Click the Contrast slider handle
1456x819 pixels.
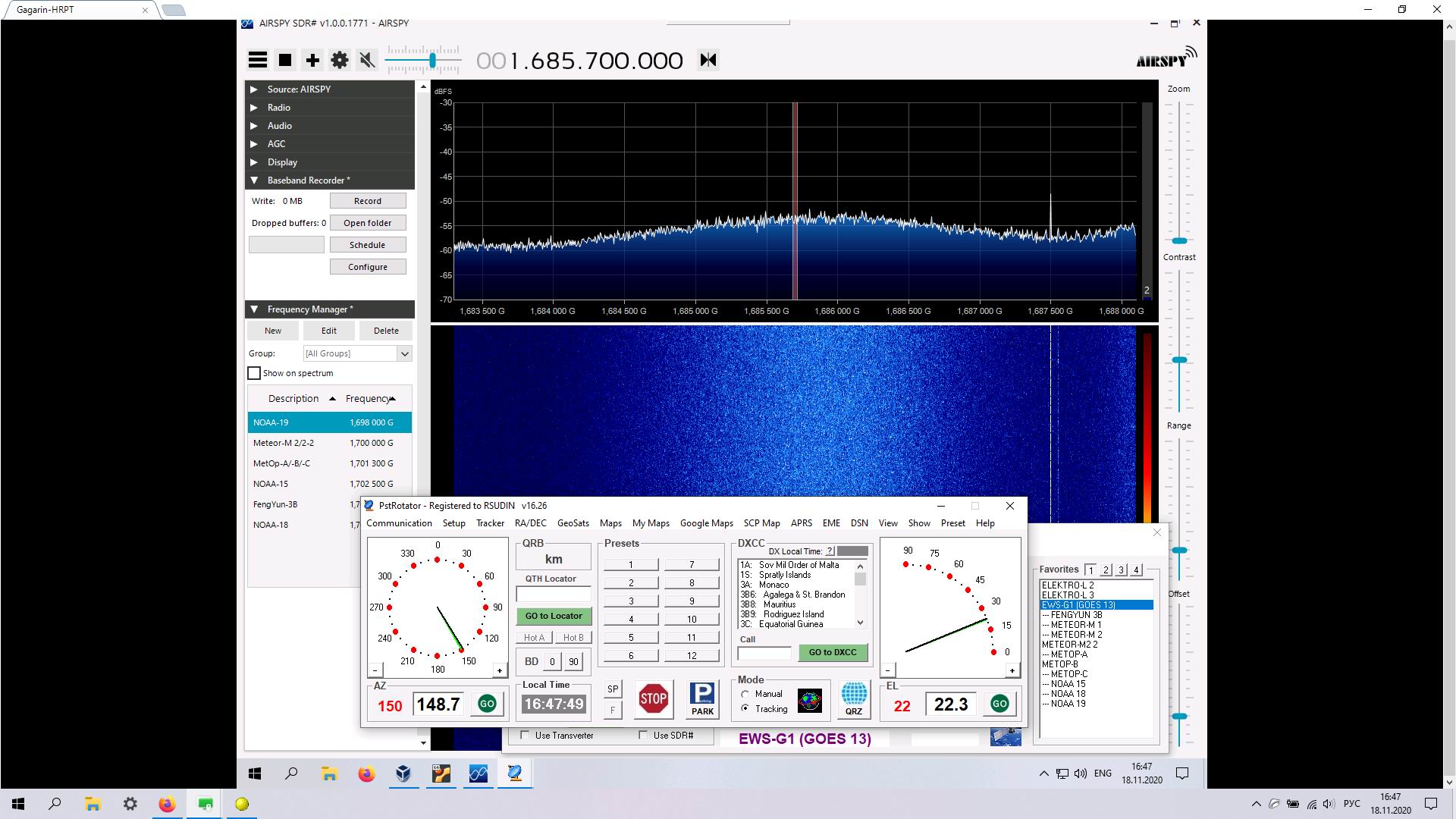pos(1179,360)
